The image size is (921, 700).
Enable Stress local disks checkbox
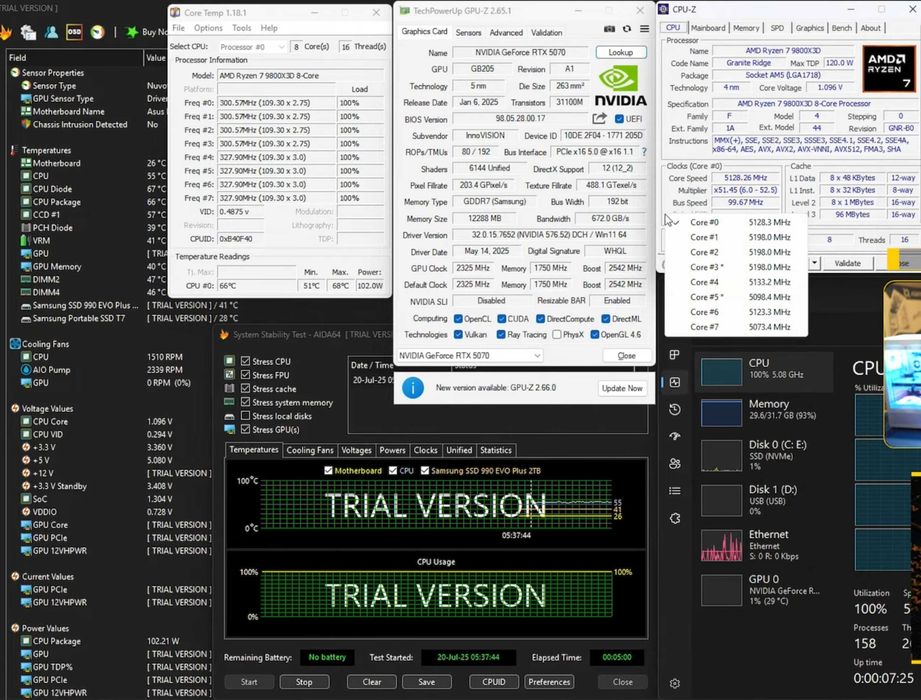246,416
